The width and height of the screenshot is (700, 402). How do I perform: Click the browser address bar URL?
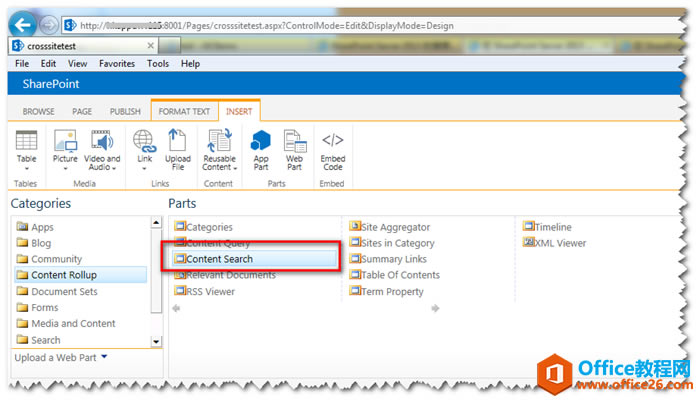pyautogui.click(x=267, y=26)
